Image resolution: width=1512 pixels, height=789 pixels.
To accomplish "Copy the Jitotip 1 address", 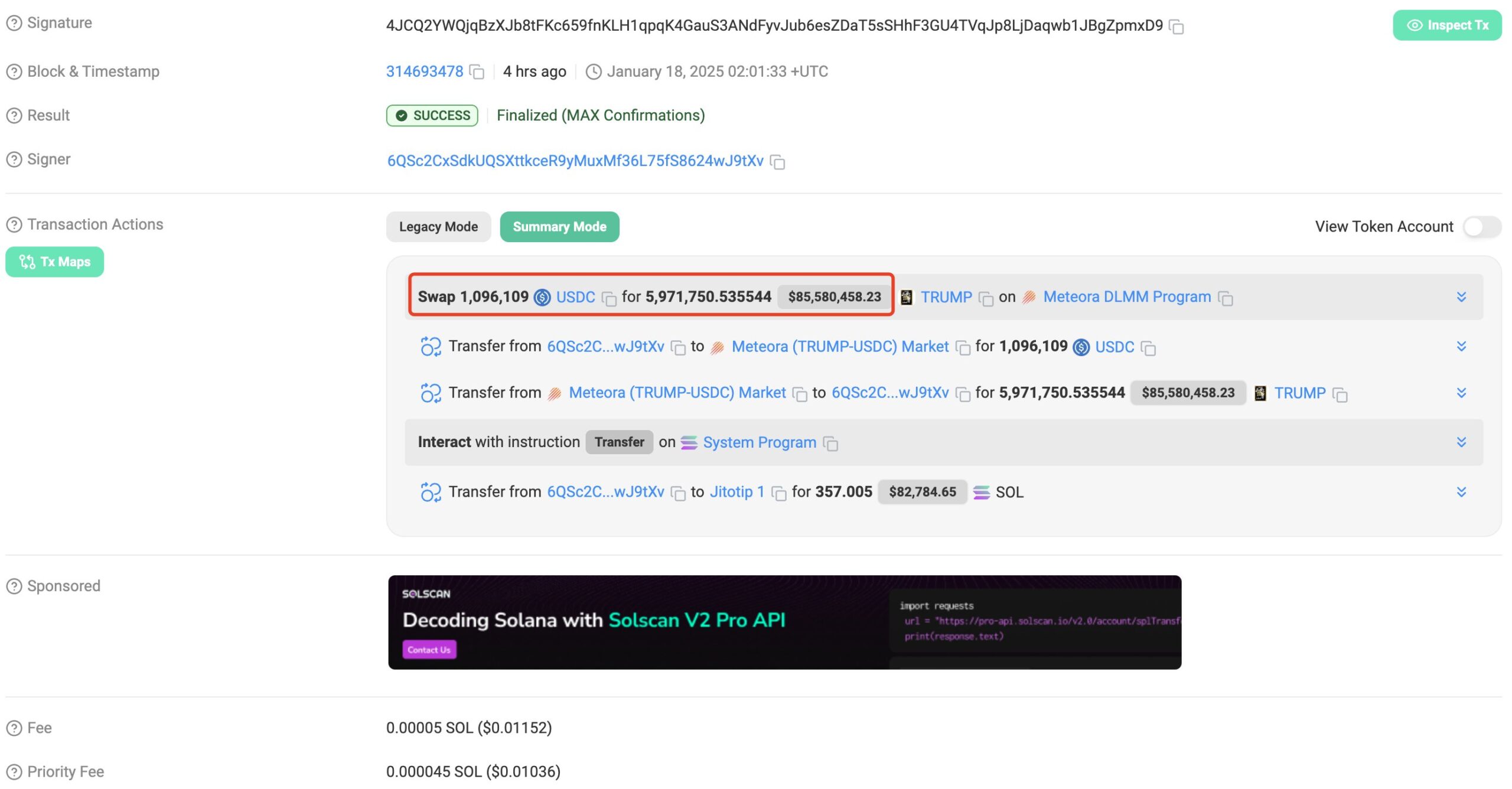I will pyautogui.click(x=778, y=493).
